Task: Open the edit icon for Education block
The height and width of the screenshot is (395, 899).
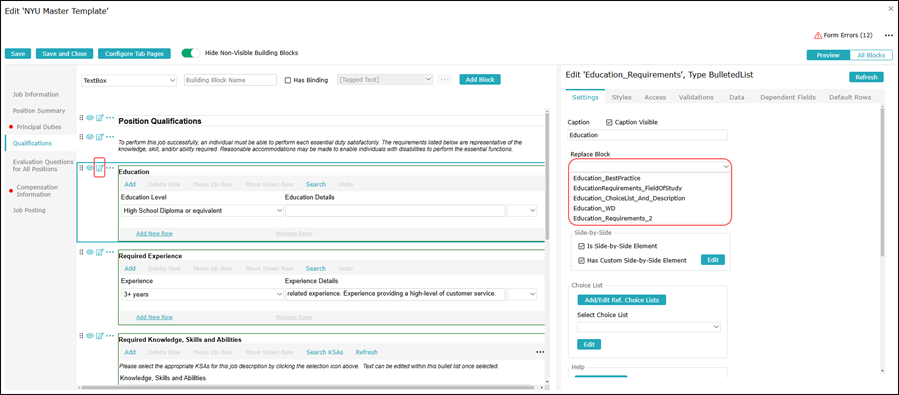Action: (99, 167)
